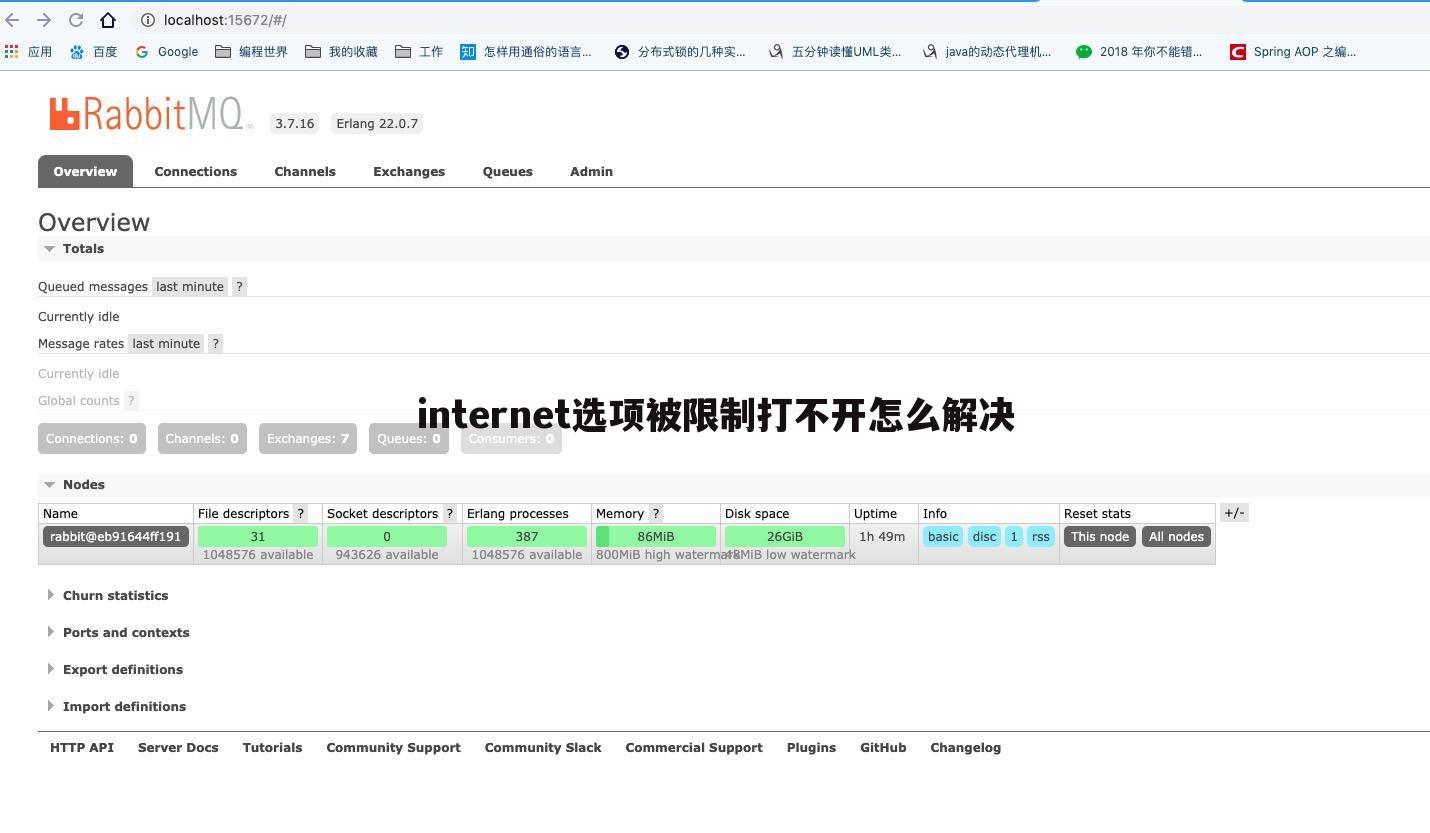Viewport: 1430px width, 833px height.
Task: Switch to the Channels tab
Action: (x=305, y=171)
